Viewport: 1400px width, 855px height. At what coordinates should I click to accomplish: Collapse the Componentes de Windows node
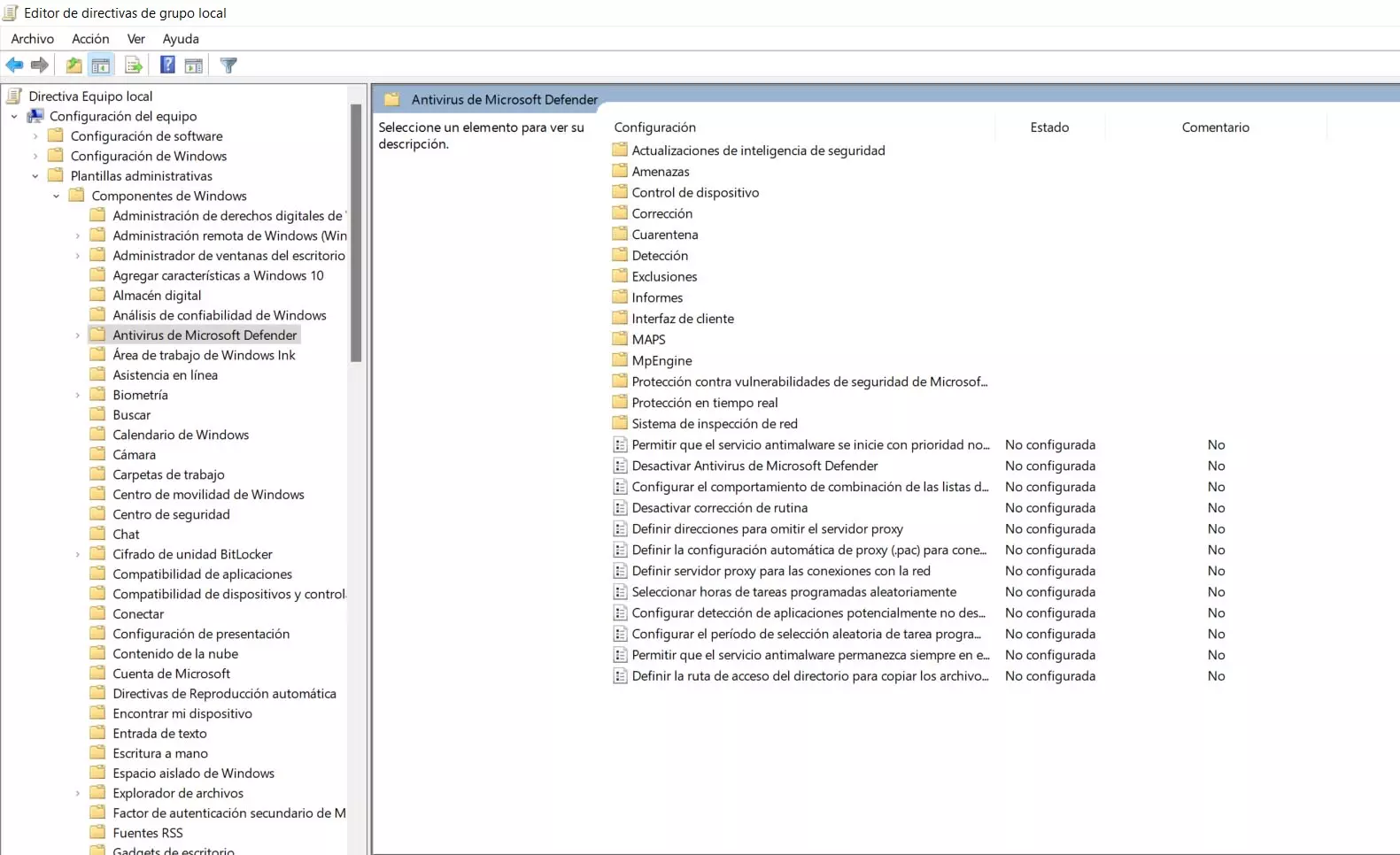[57, 196]
